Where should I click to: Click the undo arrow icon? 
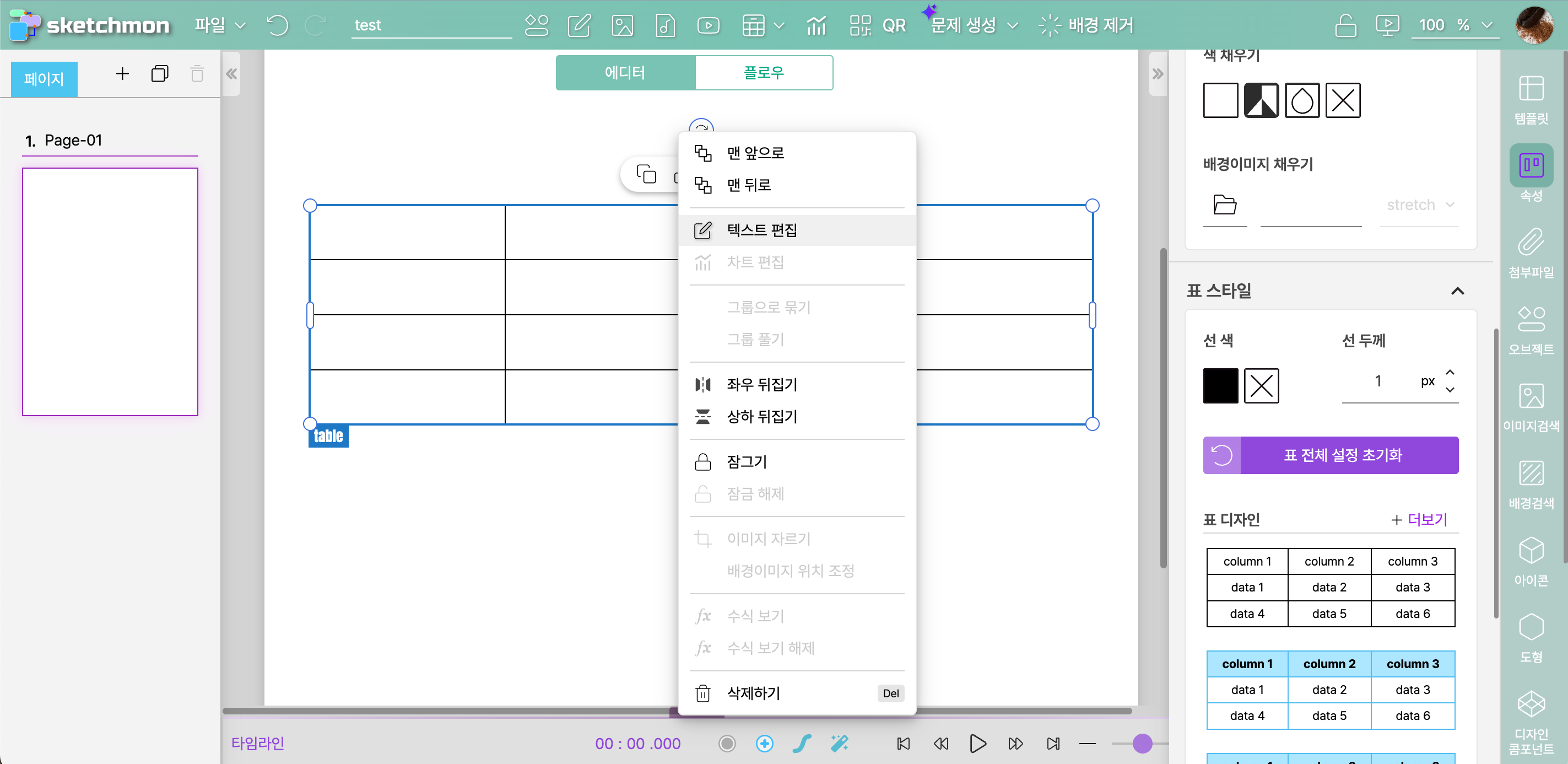[x=278, y=25]
